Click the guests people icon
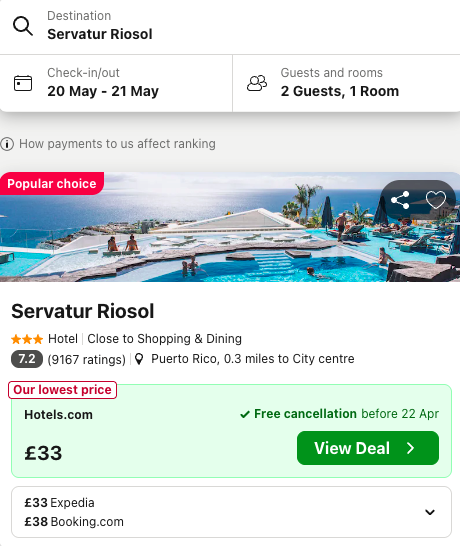 [257, 83]
